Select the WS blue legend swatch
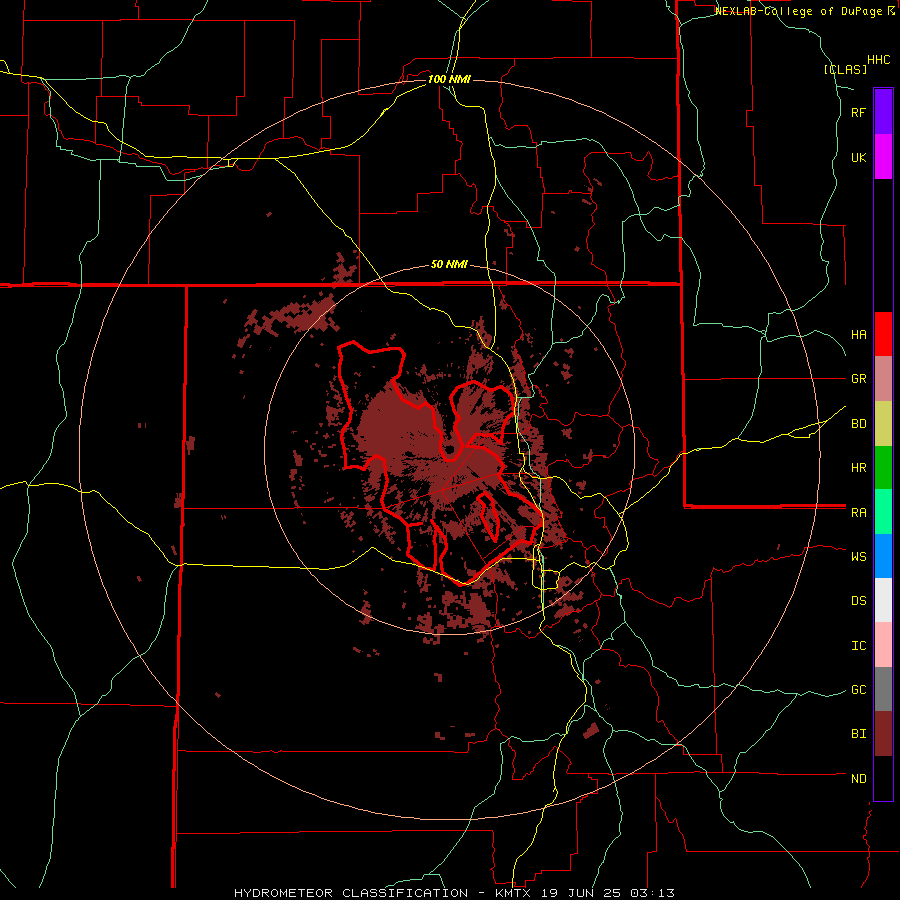This screenshot has width=900, height=900. click(x=883, y=556)
